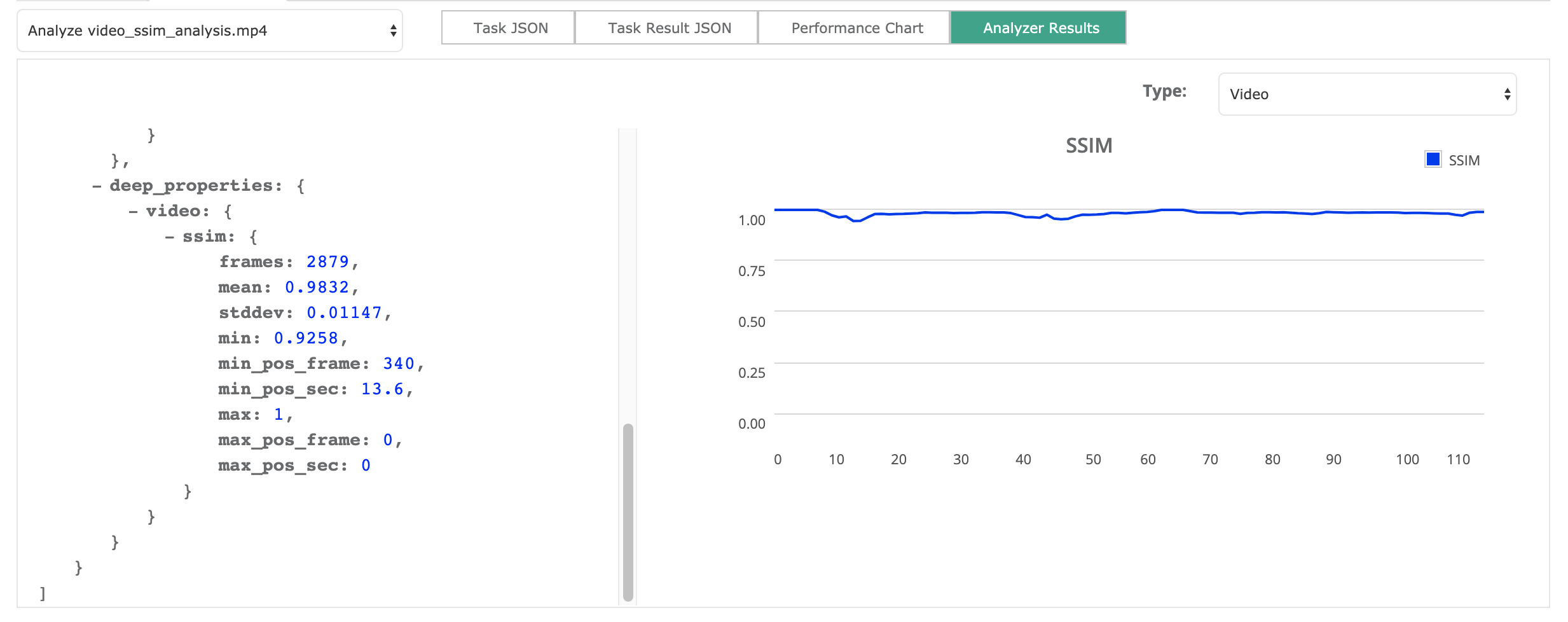This screenshot has width=1568, height=622.
Task: Open the Performance Chart tab
Action: pos(854,28)
